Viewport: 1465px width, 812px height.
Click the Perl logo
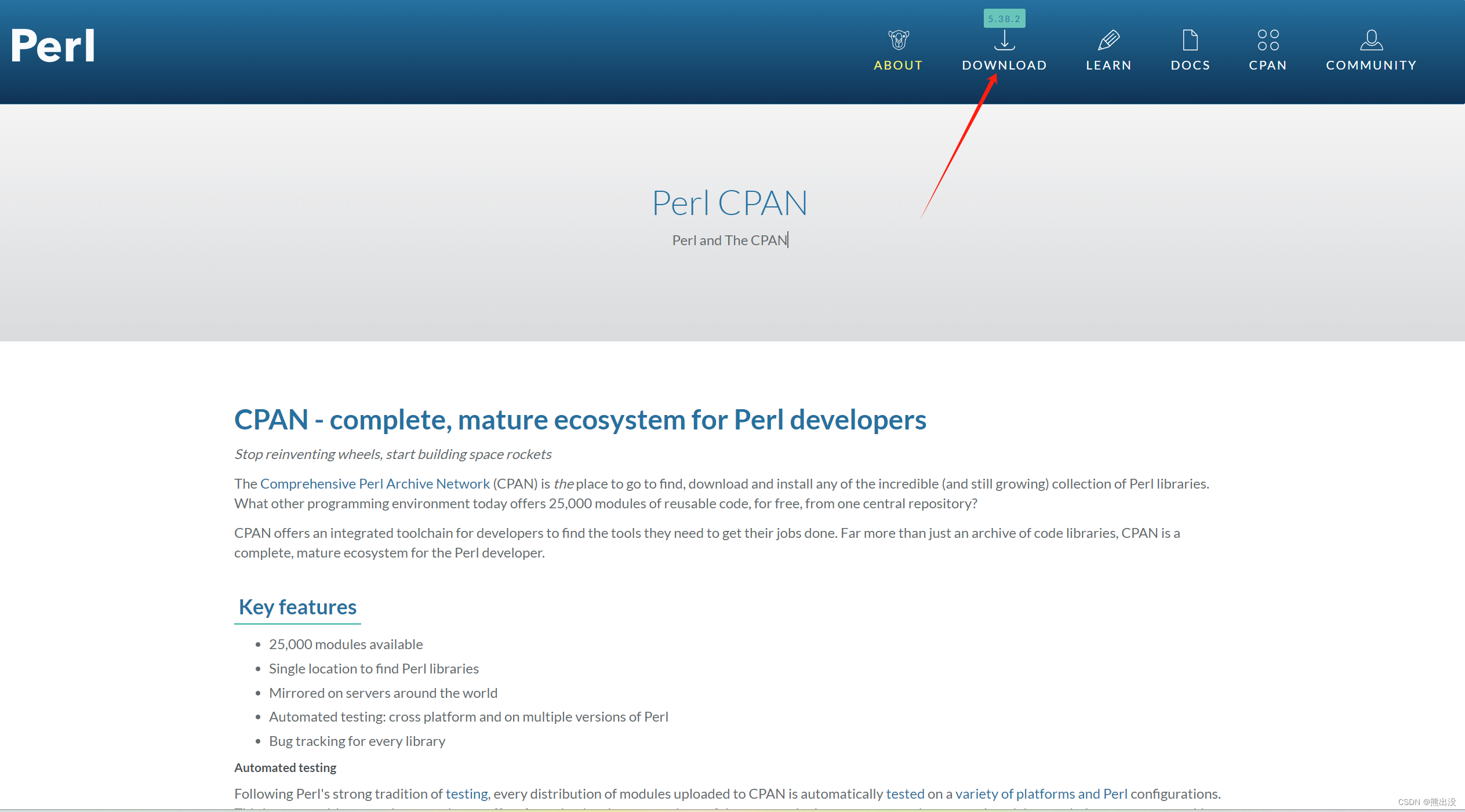point(53,46)
